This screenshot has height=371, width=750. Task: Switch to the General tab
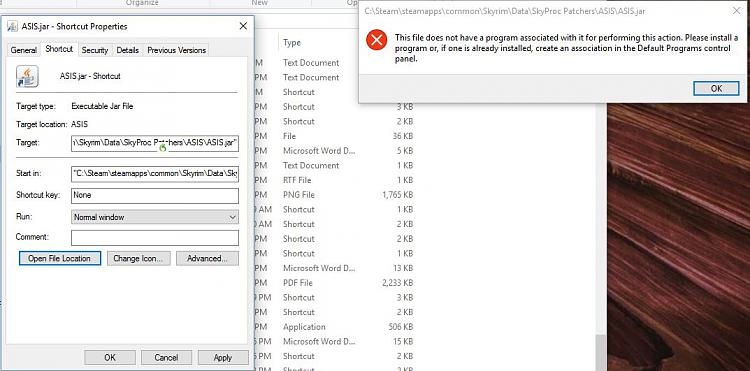(23, 50)
